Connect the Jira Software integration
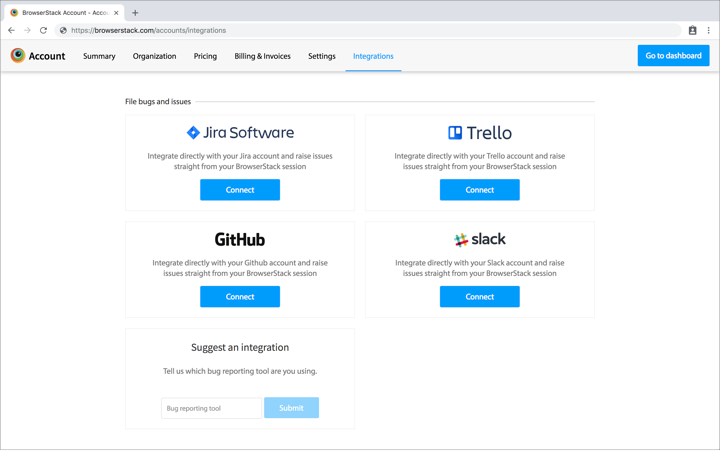This screenshot has width=720, height=451. click(x=240, y=190)
